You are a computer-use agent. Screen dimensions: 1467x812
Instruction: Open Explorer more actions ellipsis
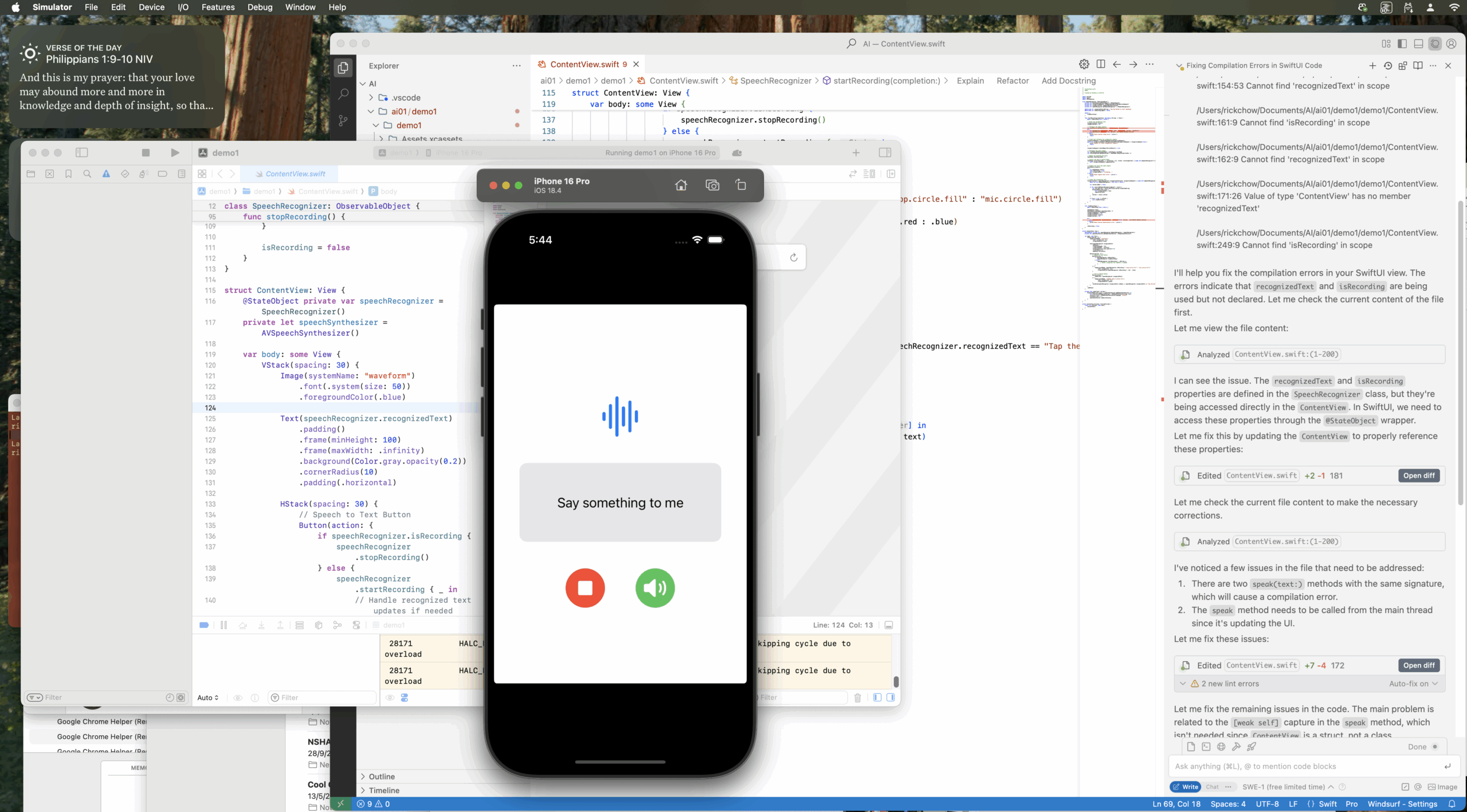point(516,66)
